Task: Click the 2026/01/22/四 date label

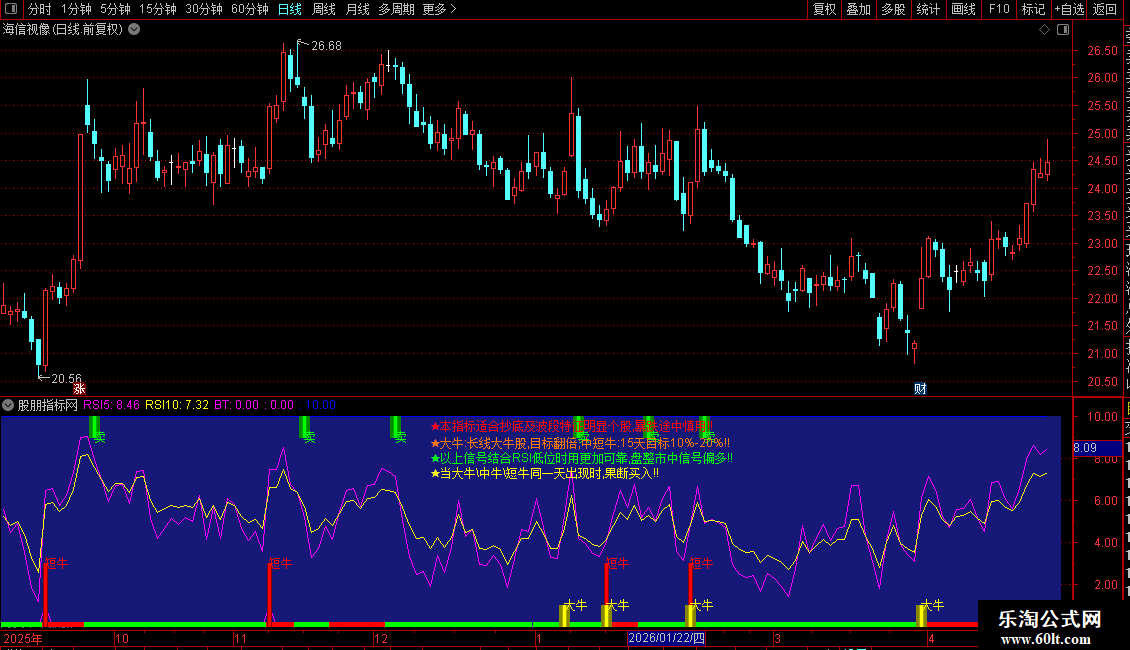Action: pos(667,638)
